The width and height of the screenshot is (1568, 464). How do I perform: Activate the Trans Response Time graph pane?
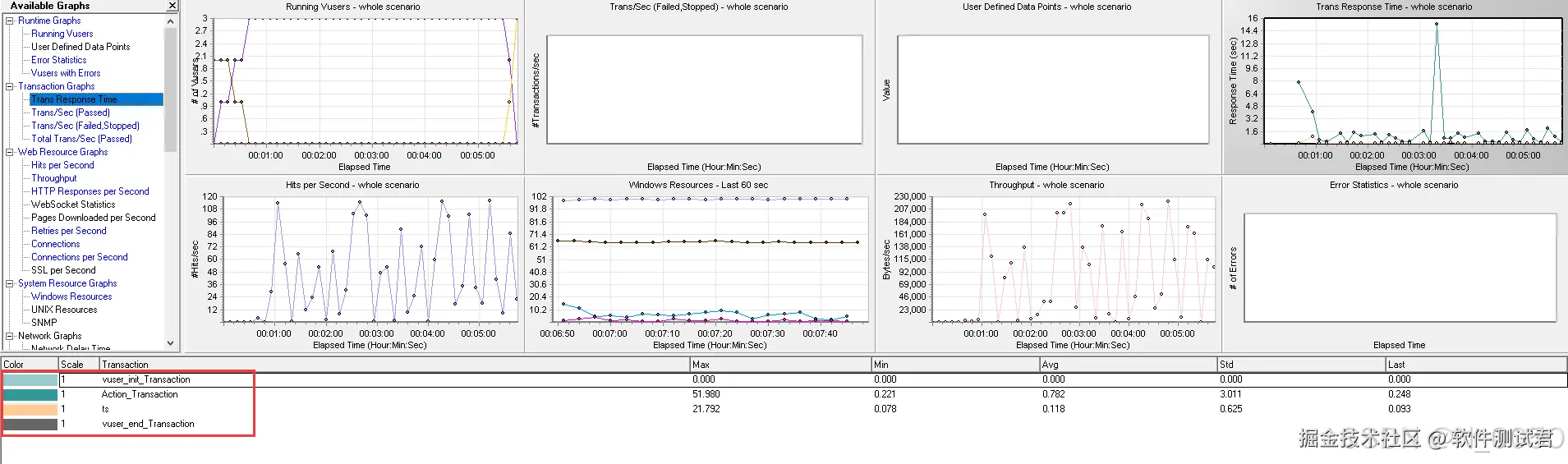pyautogui.click(x=1395, y=87)
